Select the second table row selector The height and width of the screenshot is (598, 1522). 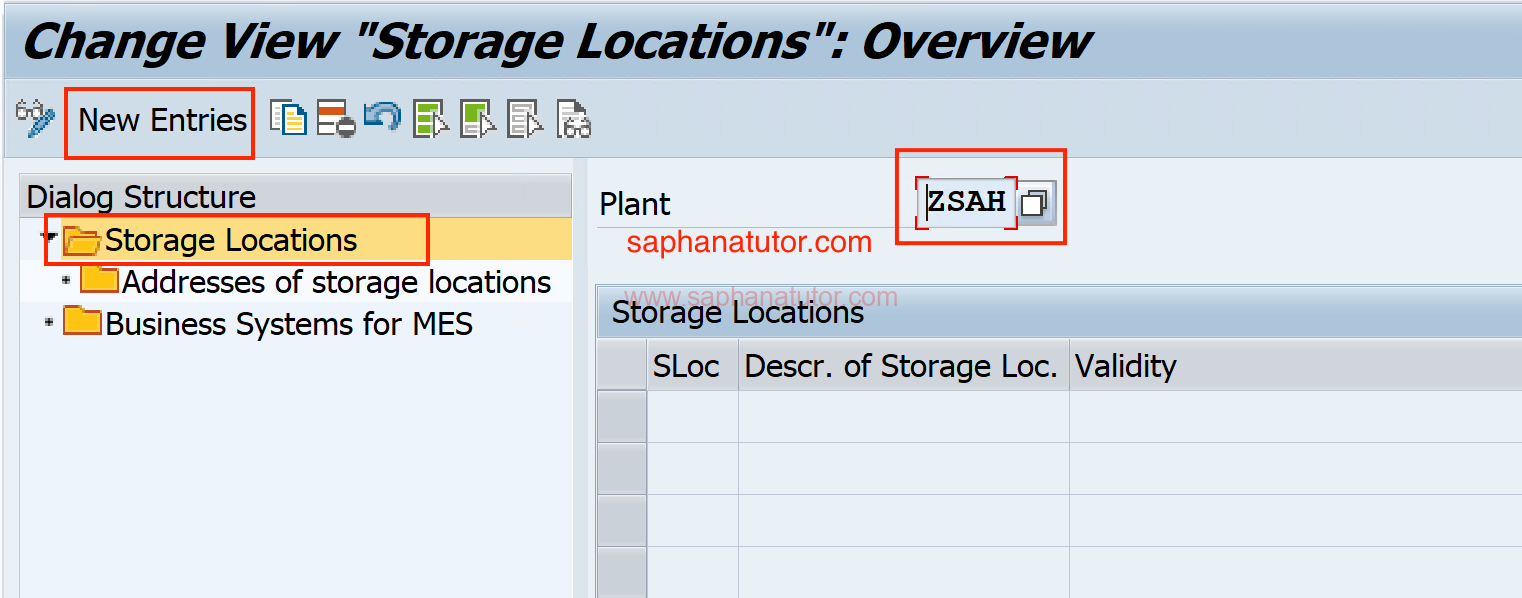pos(622,468)
